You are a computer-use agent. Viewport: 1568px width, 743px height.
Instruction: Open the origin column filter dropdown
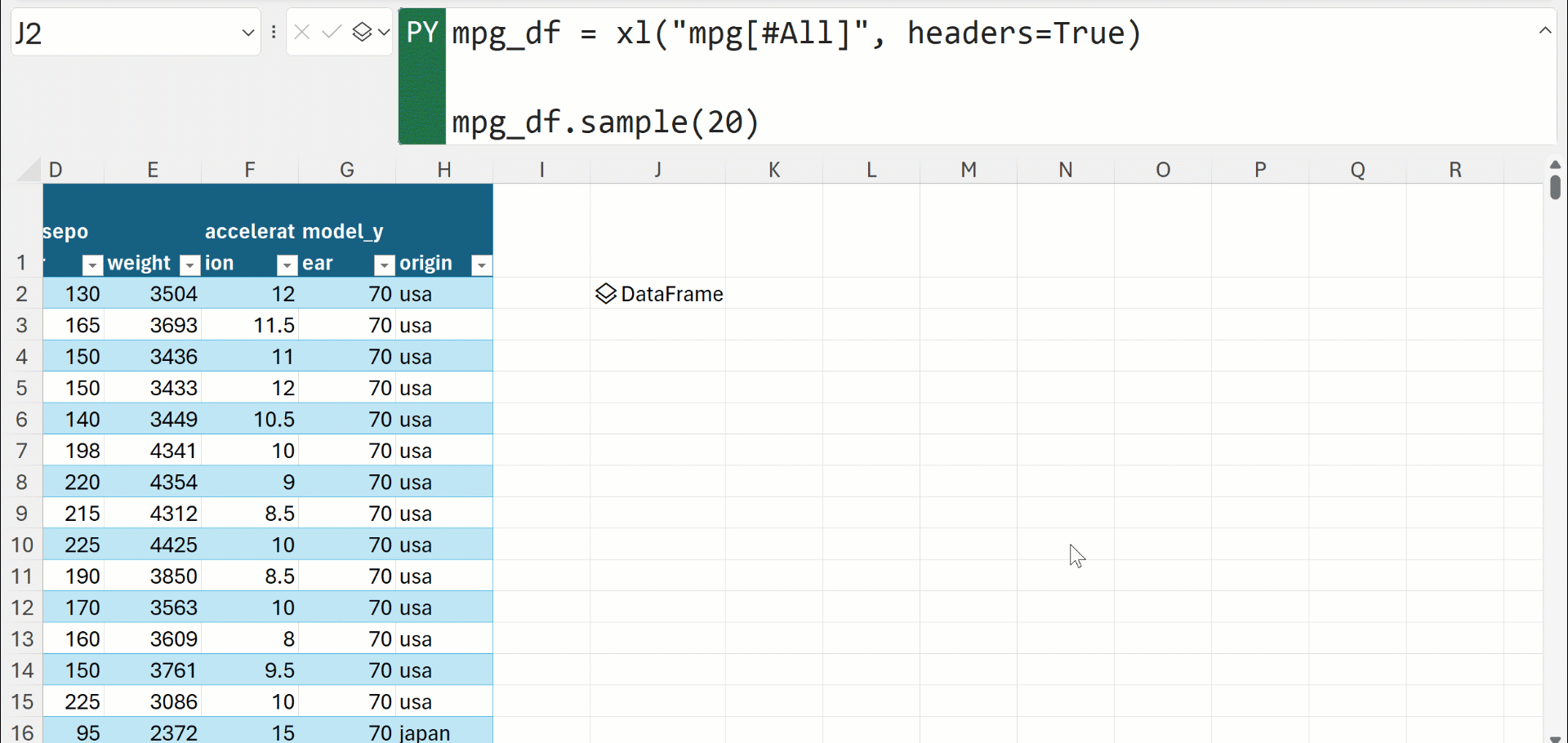tap(482, 265)
